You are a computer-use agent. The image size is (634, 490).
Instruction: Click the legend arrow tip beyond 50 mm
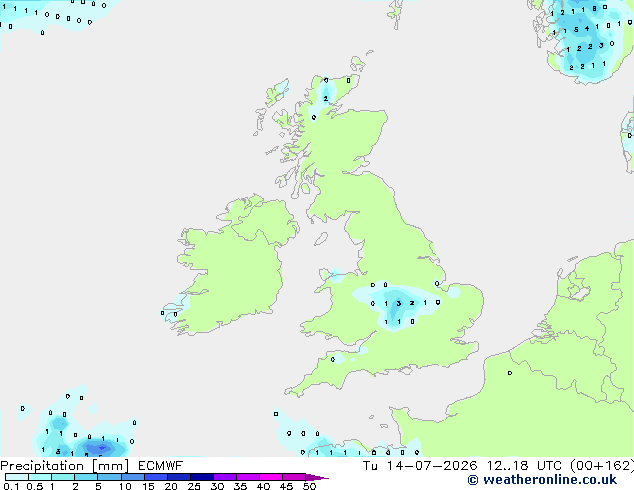(317, 477)
